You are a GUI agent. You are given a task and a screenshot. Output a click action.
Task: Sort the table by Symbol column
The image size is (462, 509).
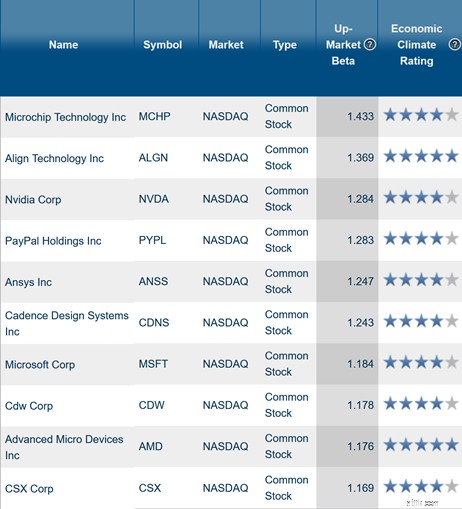[x=163, y=45]
